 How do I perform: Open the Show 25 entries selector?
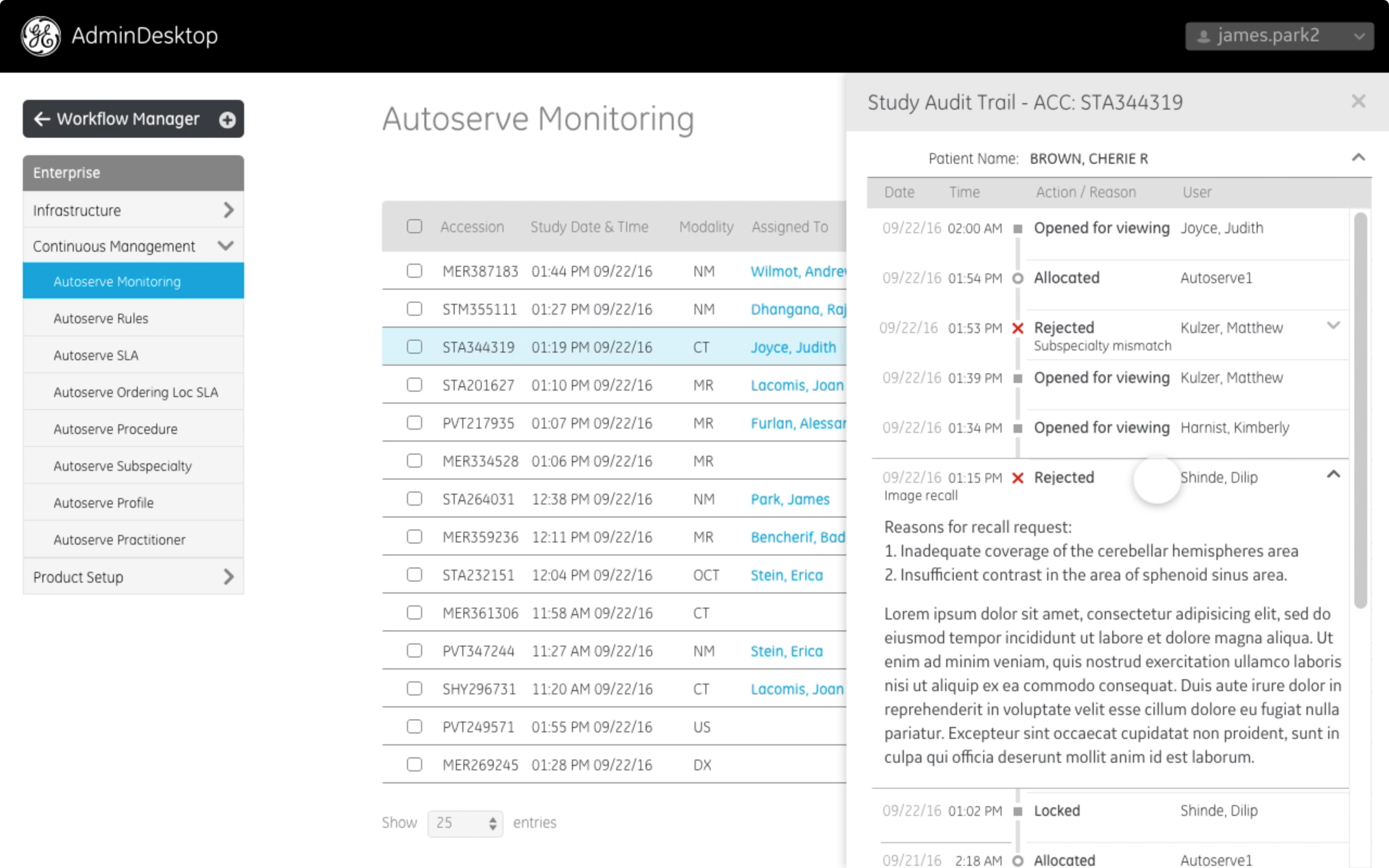click(x=465, y=823)
